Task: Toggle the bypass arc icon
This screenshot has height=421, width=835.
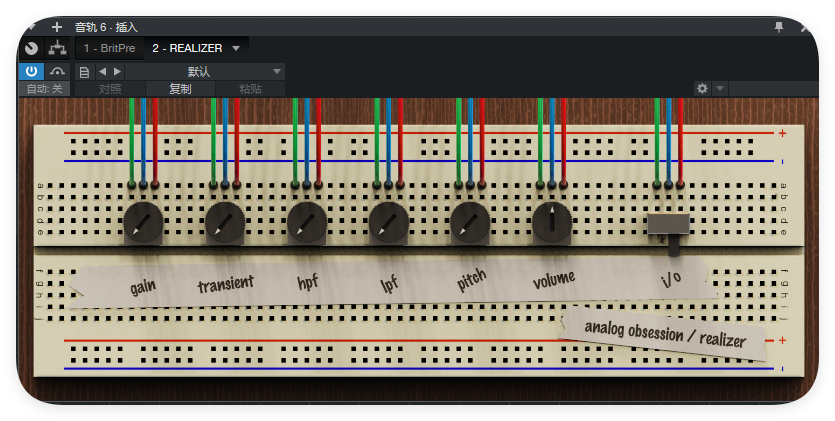Action: (x=58, y=71)
